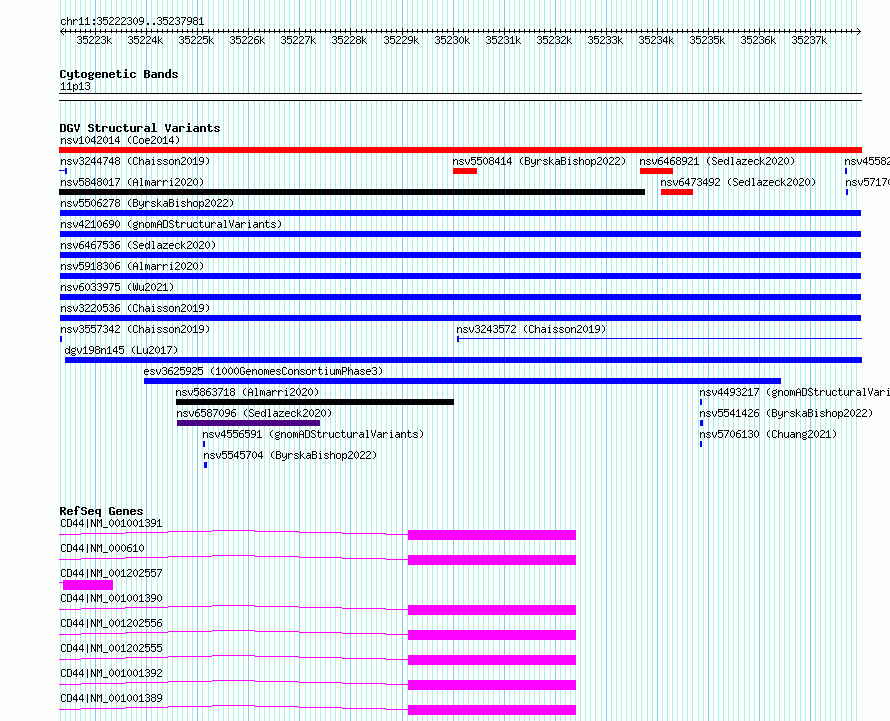The width and height of the screenshot is (890, 721).
Task: Click the blue esv3625925 1000Genomes bar
Action: [x=463, y=381]
